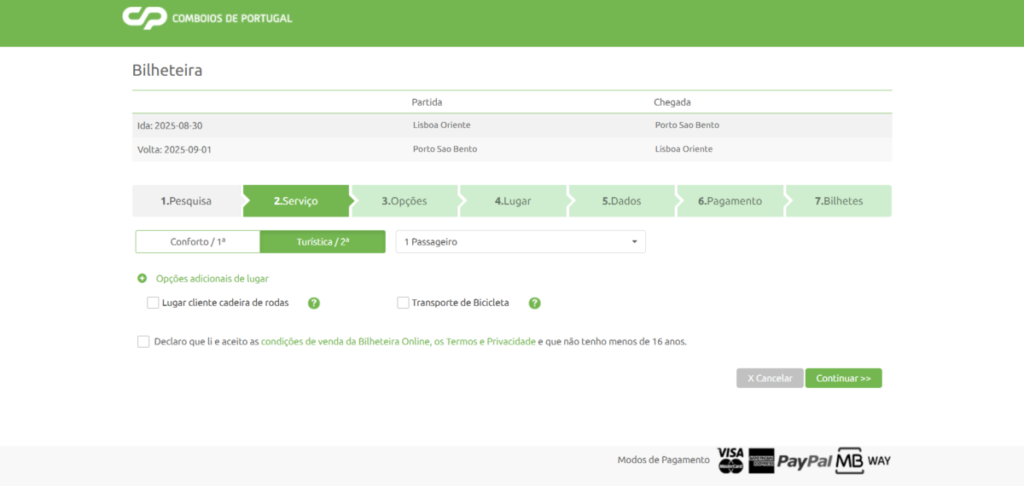Select step 2.Serviço
Viewport: 1024px width, 486px height.
(296, 201)
